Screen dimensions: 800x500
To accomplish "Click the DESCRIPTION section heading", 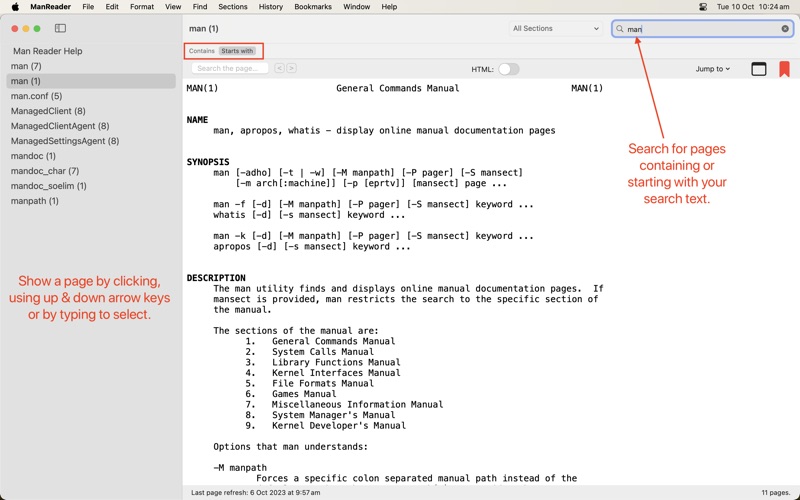I will coord(216,278).
